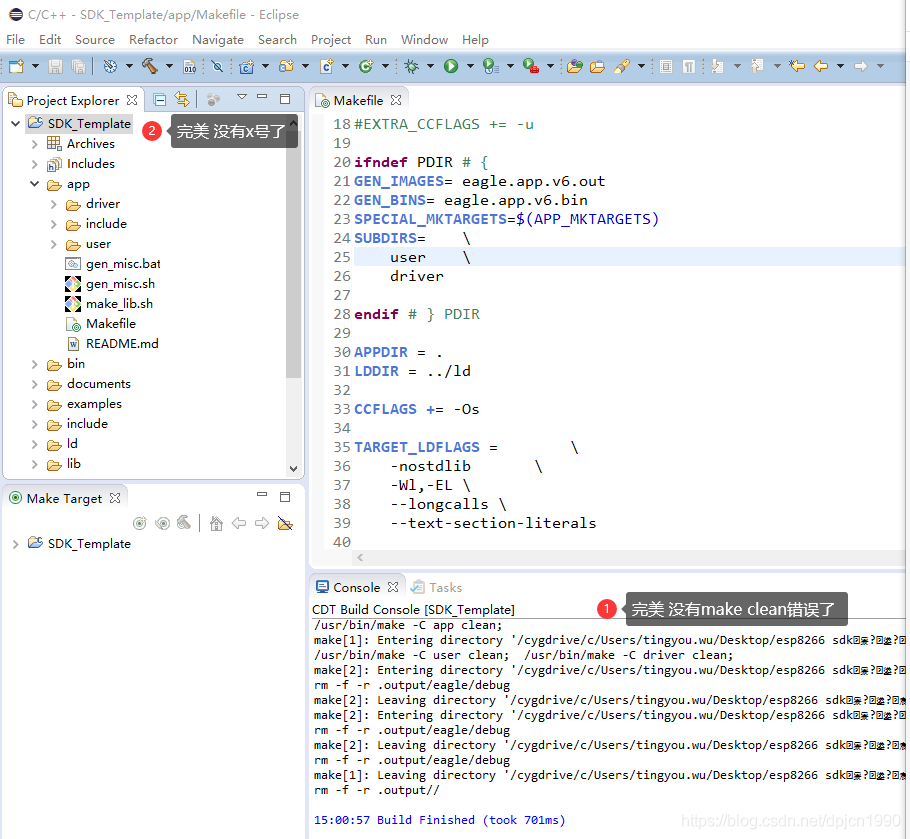Click the Run with coverage icon
This screenshot has height=839, width=910.
point(490,66)
